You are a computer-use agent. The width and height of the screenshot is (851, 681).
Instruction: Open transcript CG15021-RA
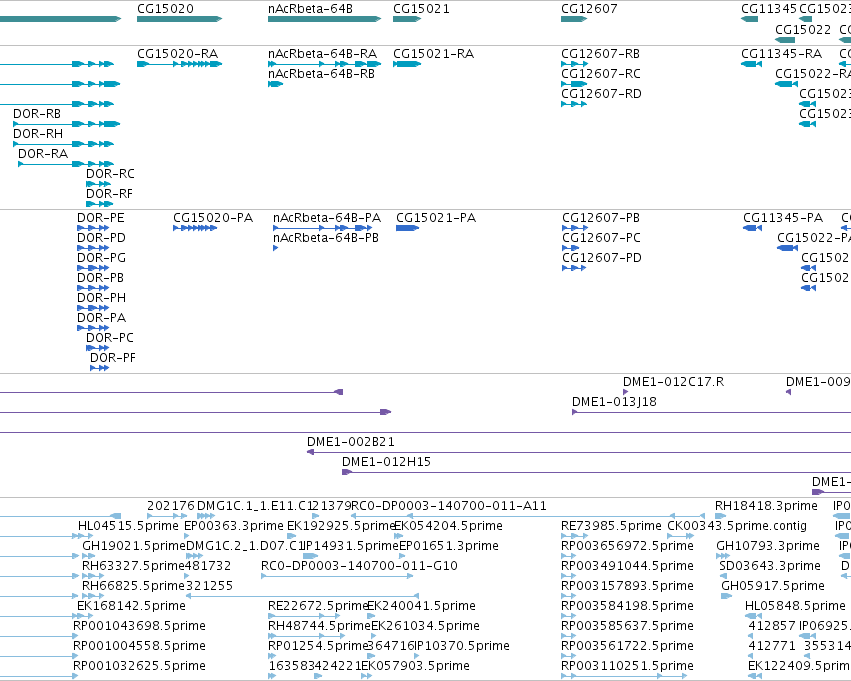click(x=434, y=54)
